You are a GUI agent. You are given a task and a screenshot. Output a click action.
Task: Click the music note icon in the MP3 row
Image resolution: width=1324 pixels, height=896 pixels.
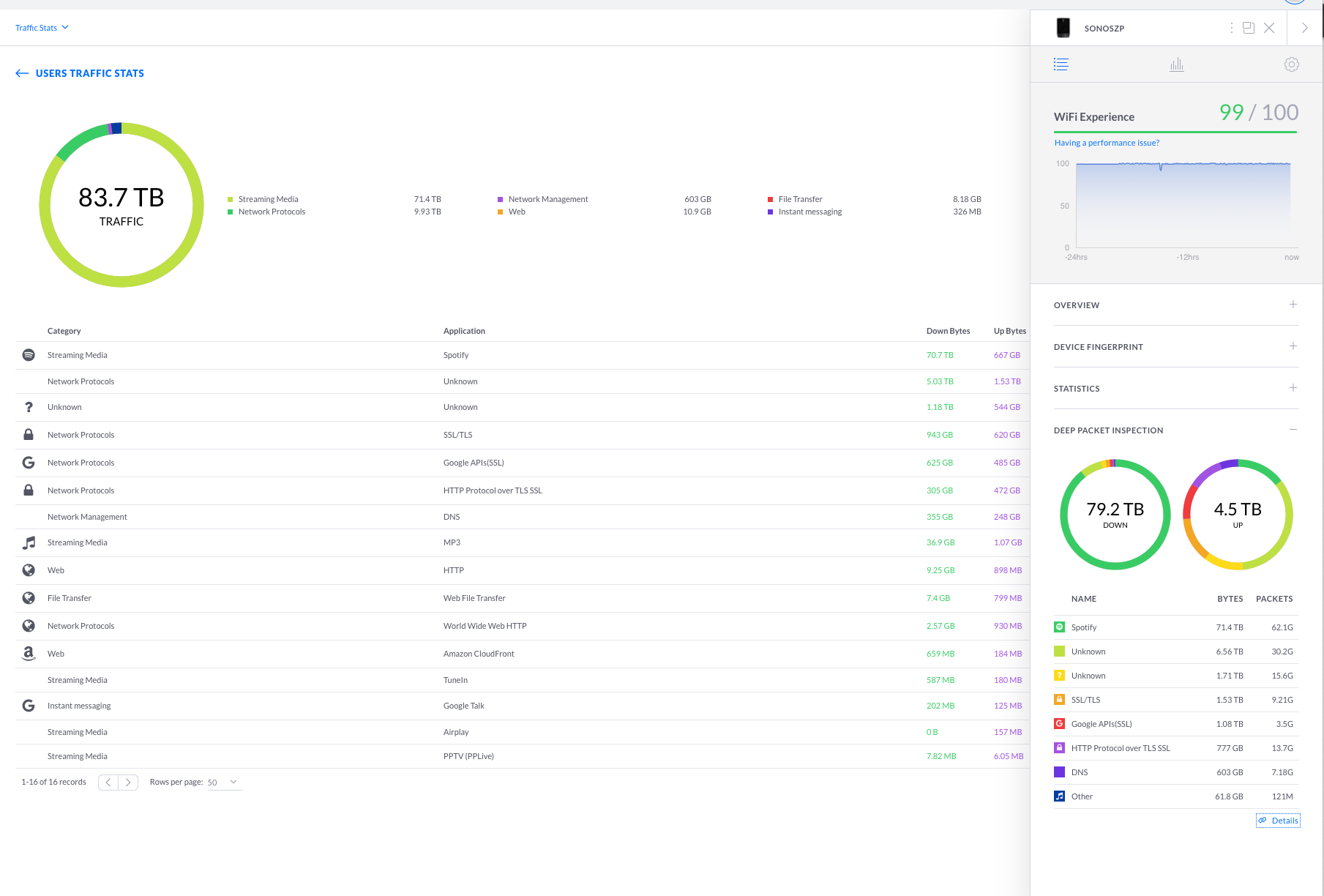pyautogui.click(x=29, y=542)
